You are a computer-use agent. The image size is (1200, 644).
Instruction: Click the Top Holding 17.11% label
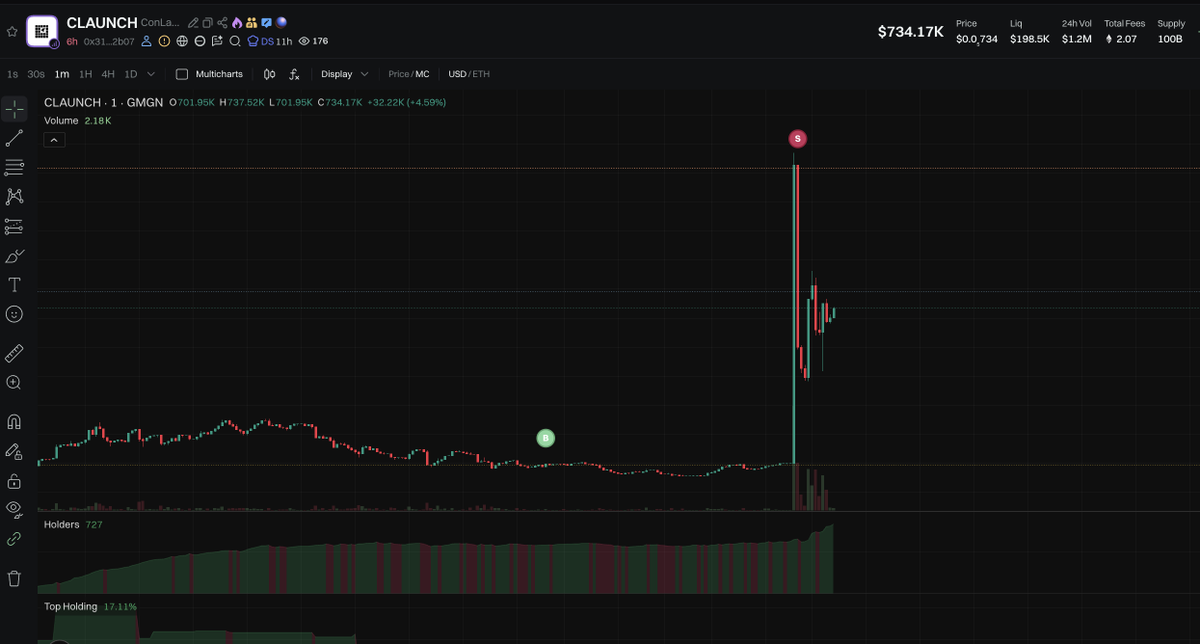tap(90, 606)
